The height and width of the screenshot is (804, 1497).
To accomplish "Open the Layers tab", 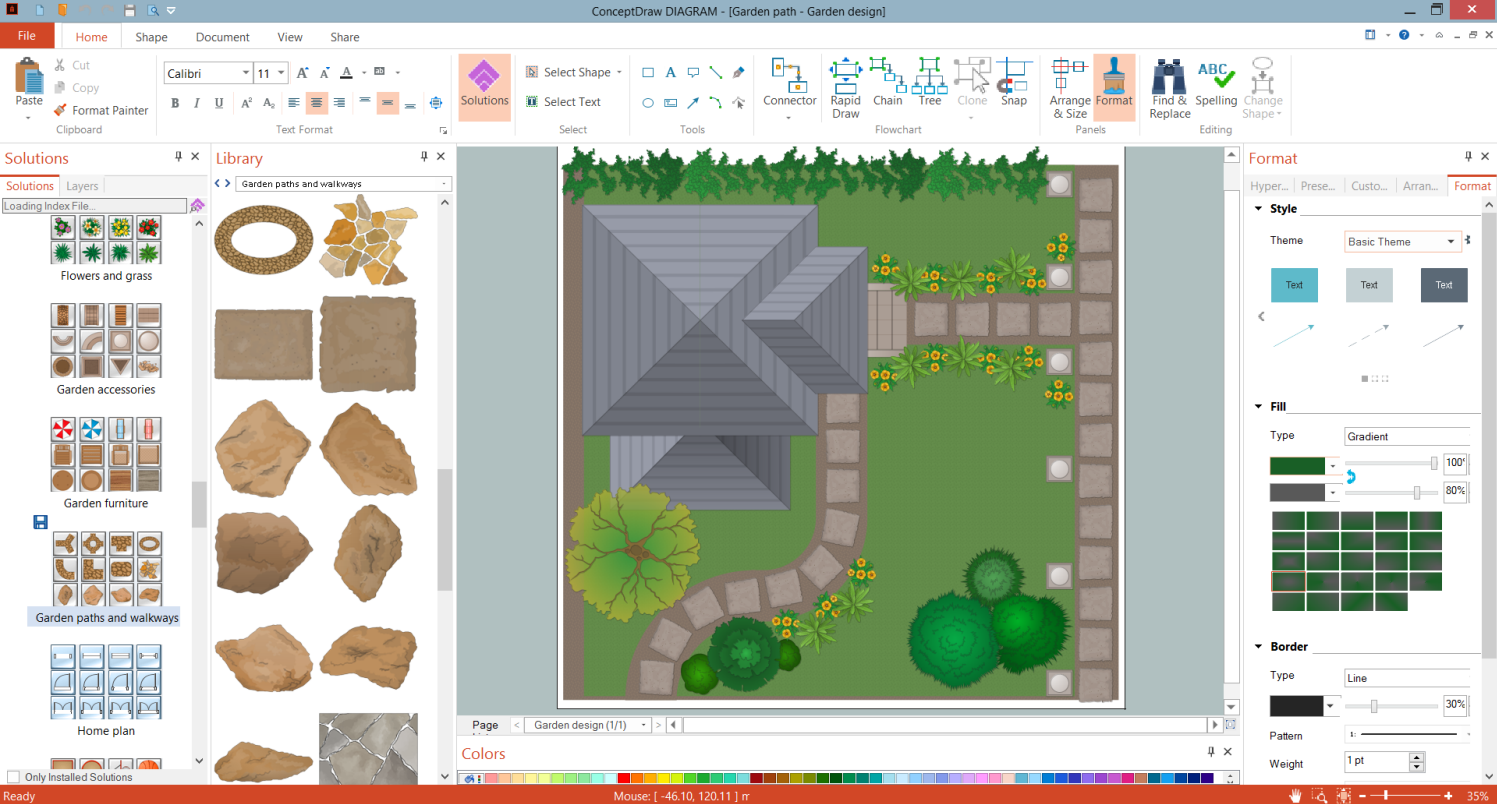I will tap(82, 186).
